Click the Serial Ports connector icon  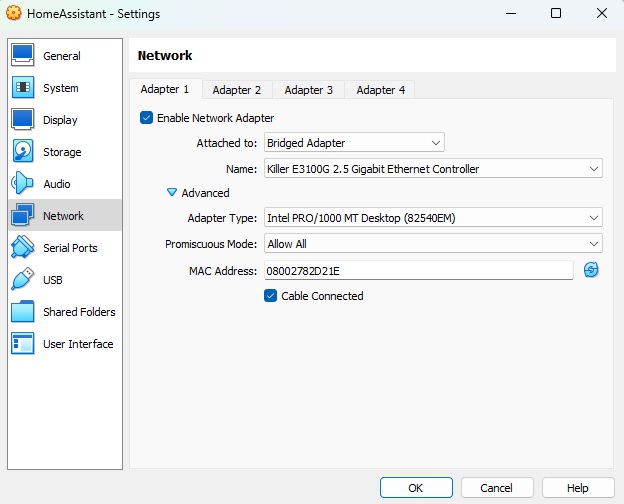pos(23,247)
